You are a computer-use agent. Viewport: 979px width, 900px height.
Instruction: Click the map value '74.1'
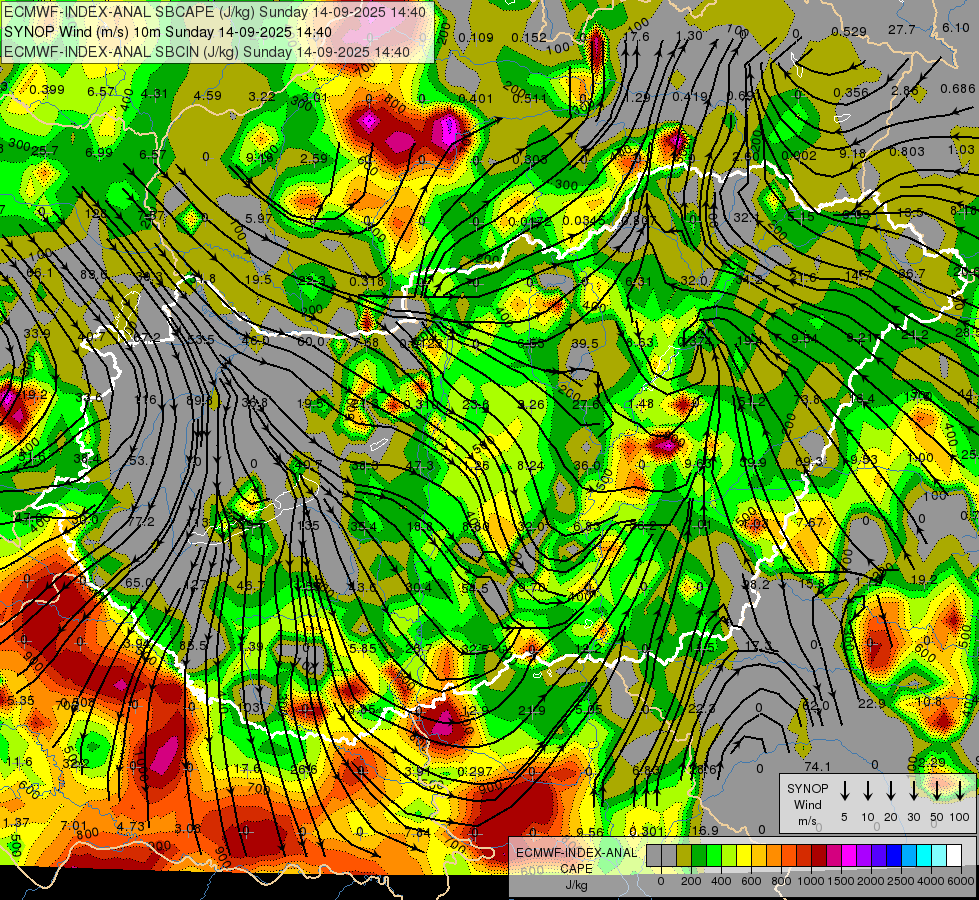(x=817, y=766)
